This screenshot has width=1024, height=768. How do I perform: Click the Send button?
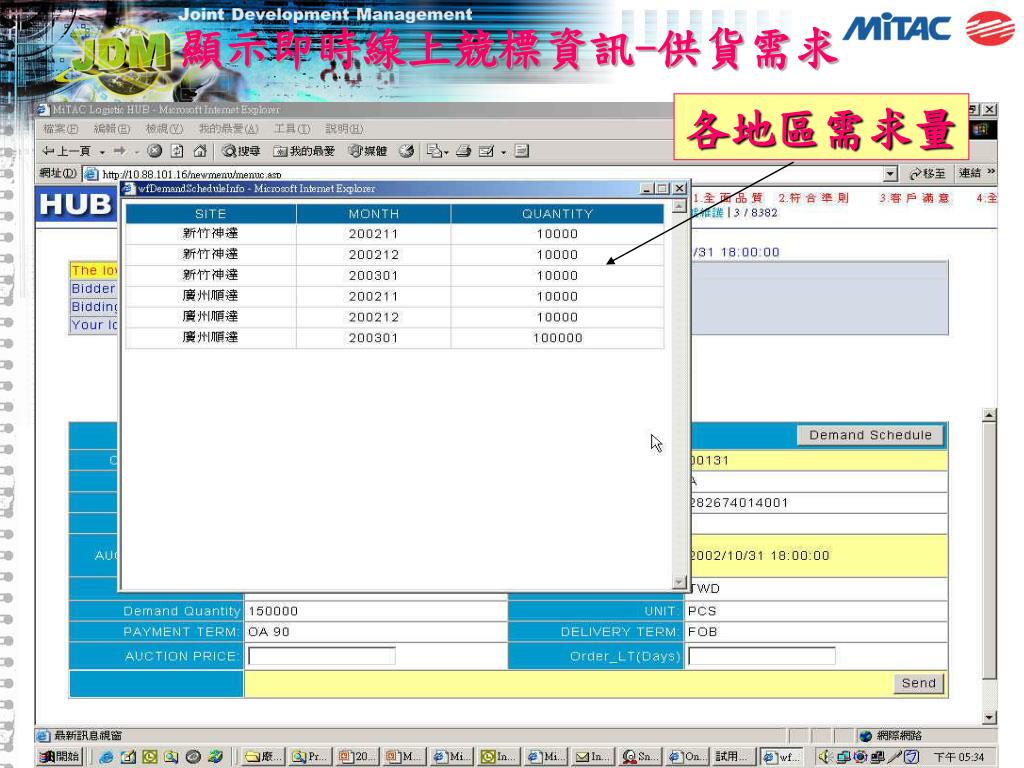(918, 683)
